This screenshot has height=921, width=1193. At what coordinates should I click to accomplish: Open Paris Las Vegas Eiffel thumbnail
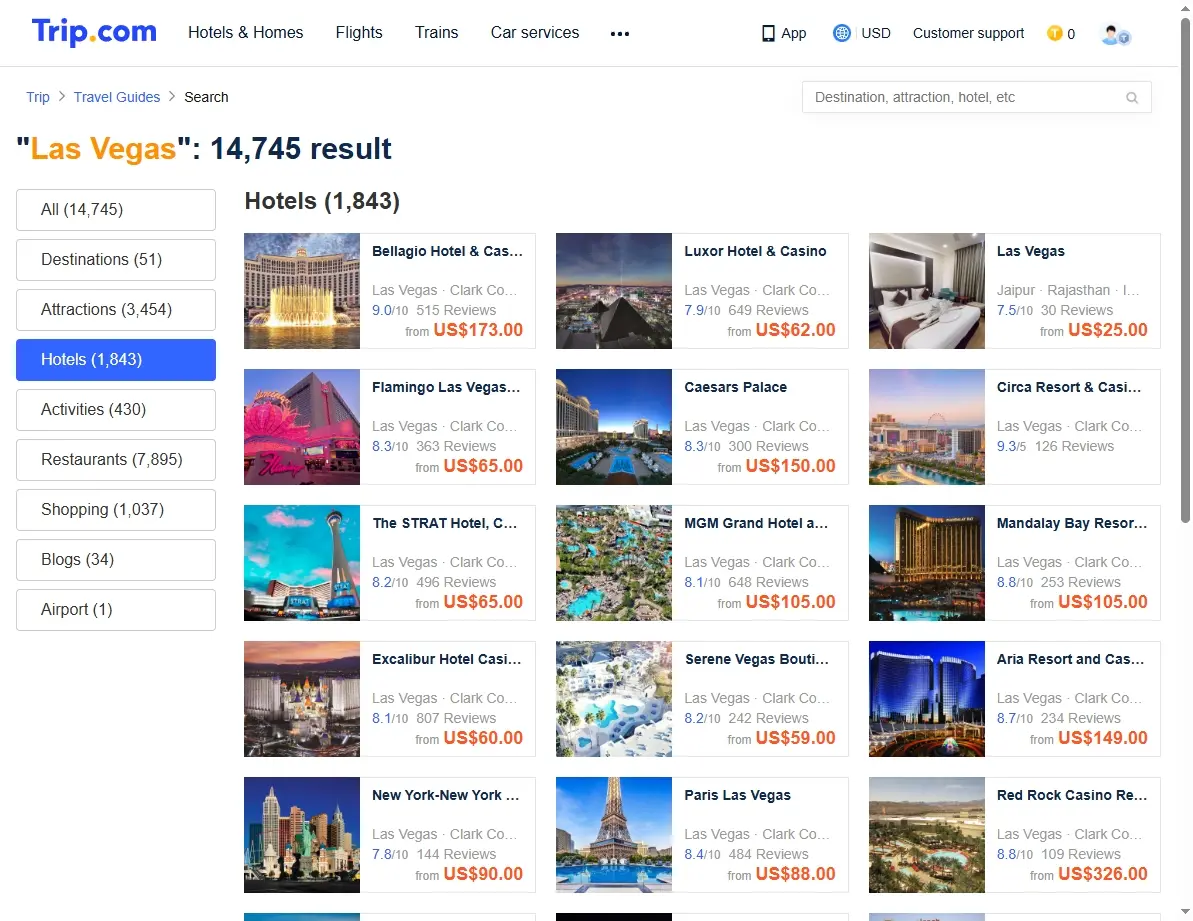tap(614, 834)
